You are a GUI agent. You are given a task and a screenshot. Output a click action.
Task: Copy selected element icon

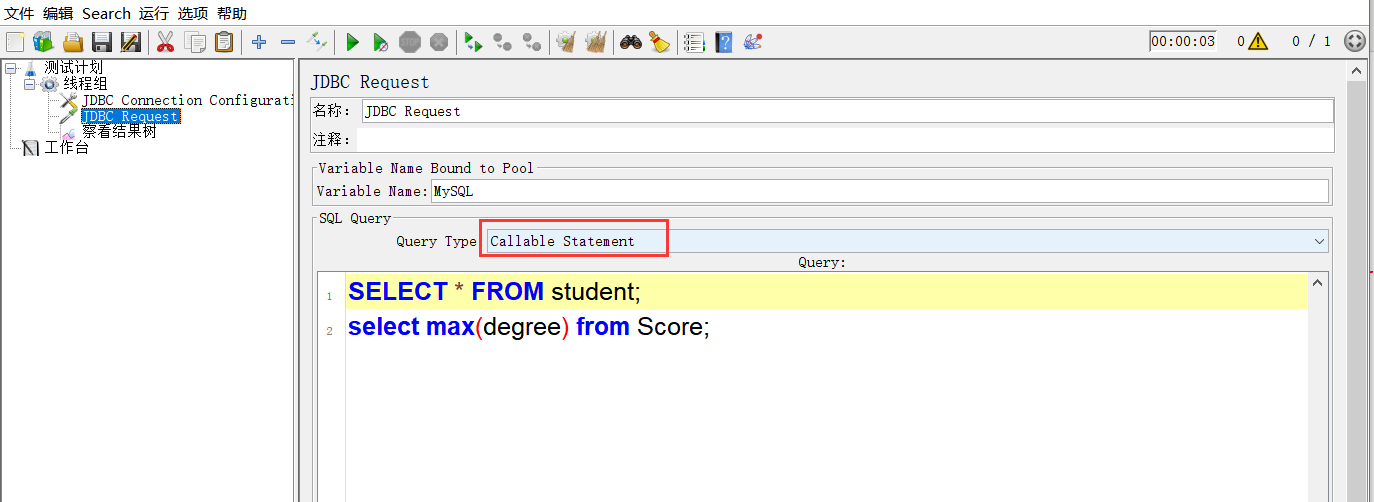coord(195,42)
